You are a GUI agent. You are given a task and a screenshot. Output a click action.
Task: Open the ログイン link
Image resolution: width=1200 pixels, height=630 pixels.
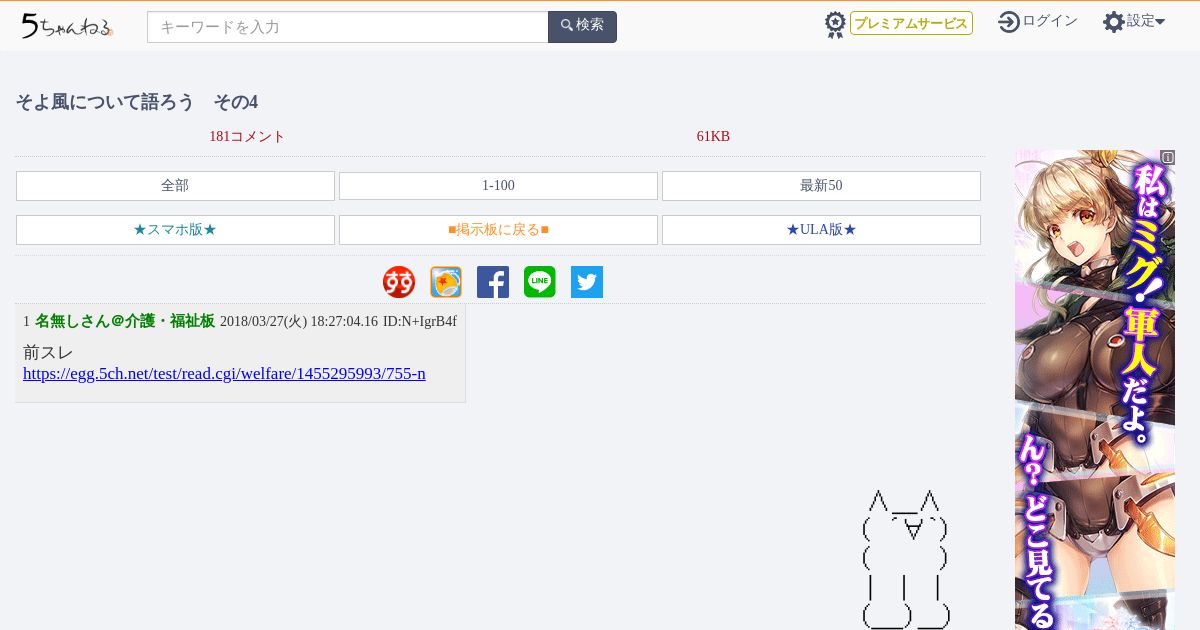click(1050, 21)
